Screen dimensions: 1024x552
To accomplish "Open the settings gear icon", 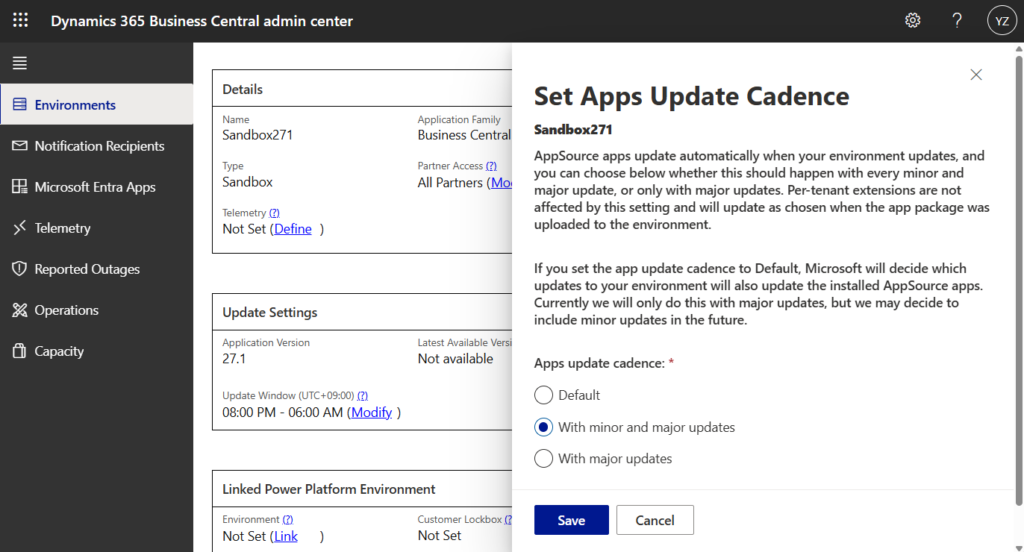I will (x=912, y=21).
